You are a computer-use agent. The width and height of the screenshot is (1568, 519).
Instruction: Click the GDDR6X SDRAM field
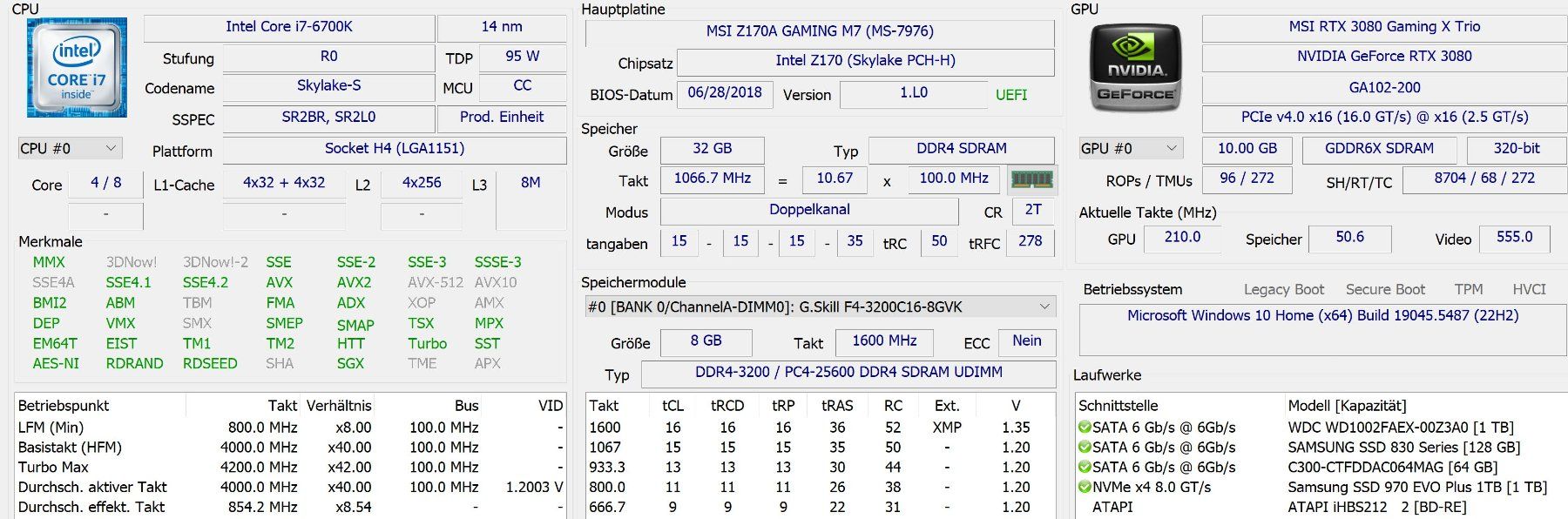[x=1379, y=150]
